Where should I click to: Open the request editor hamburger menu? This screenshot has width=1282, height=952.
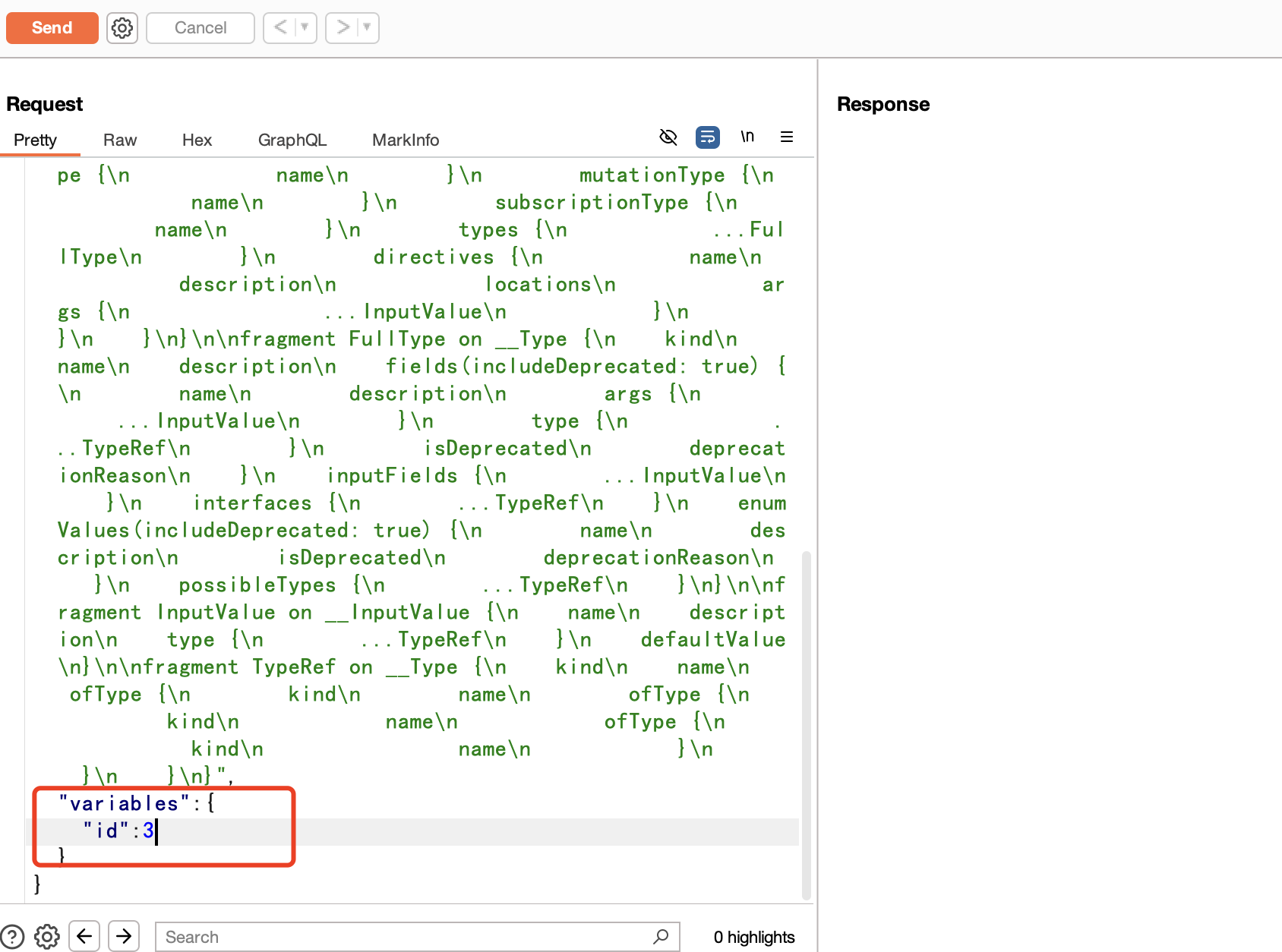(x=787, y=137)
